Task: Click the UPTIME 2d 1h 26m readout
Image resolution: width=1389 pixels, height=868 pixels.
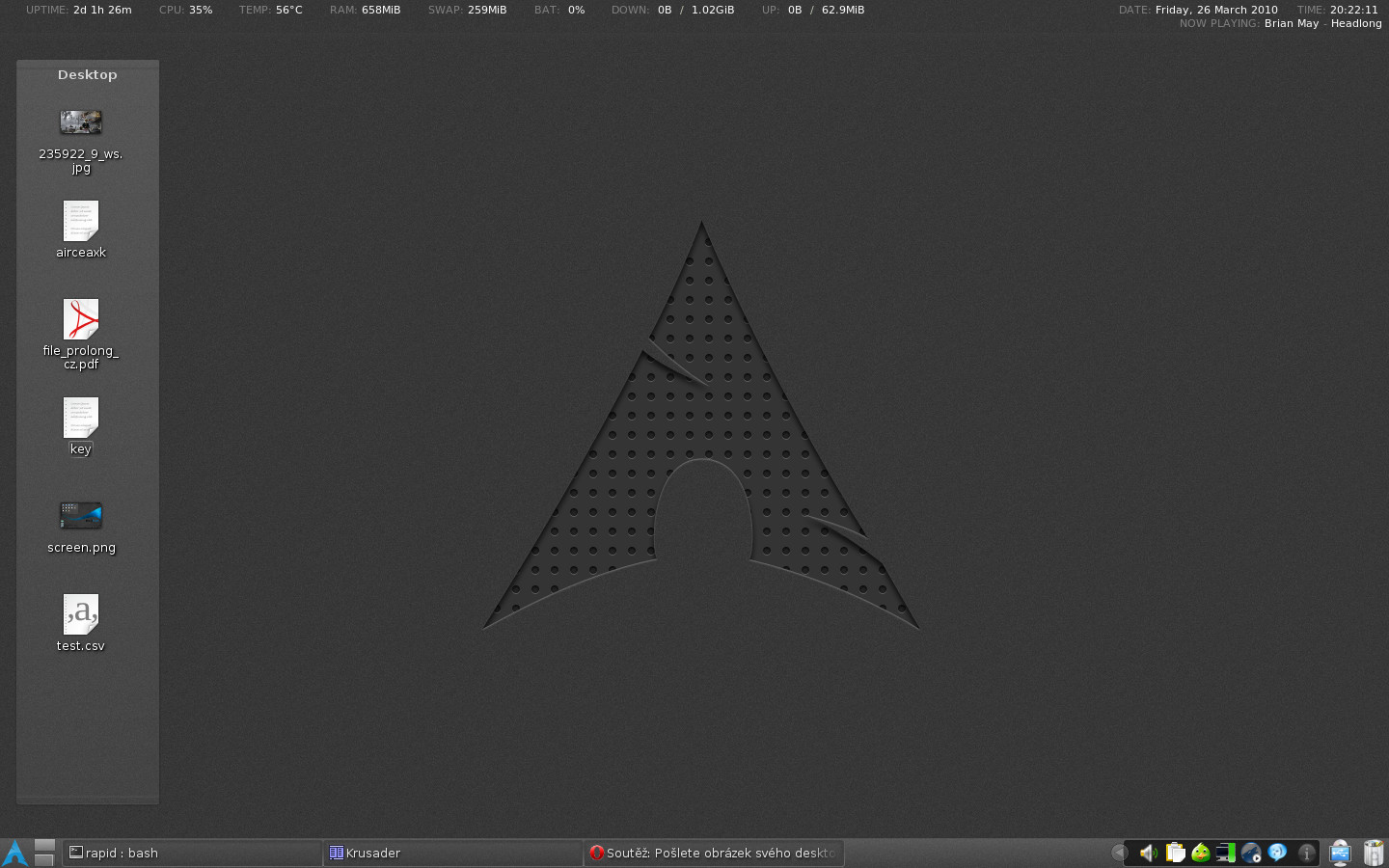Action: tap(79, 10)
